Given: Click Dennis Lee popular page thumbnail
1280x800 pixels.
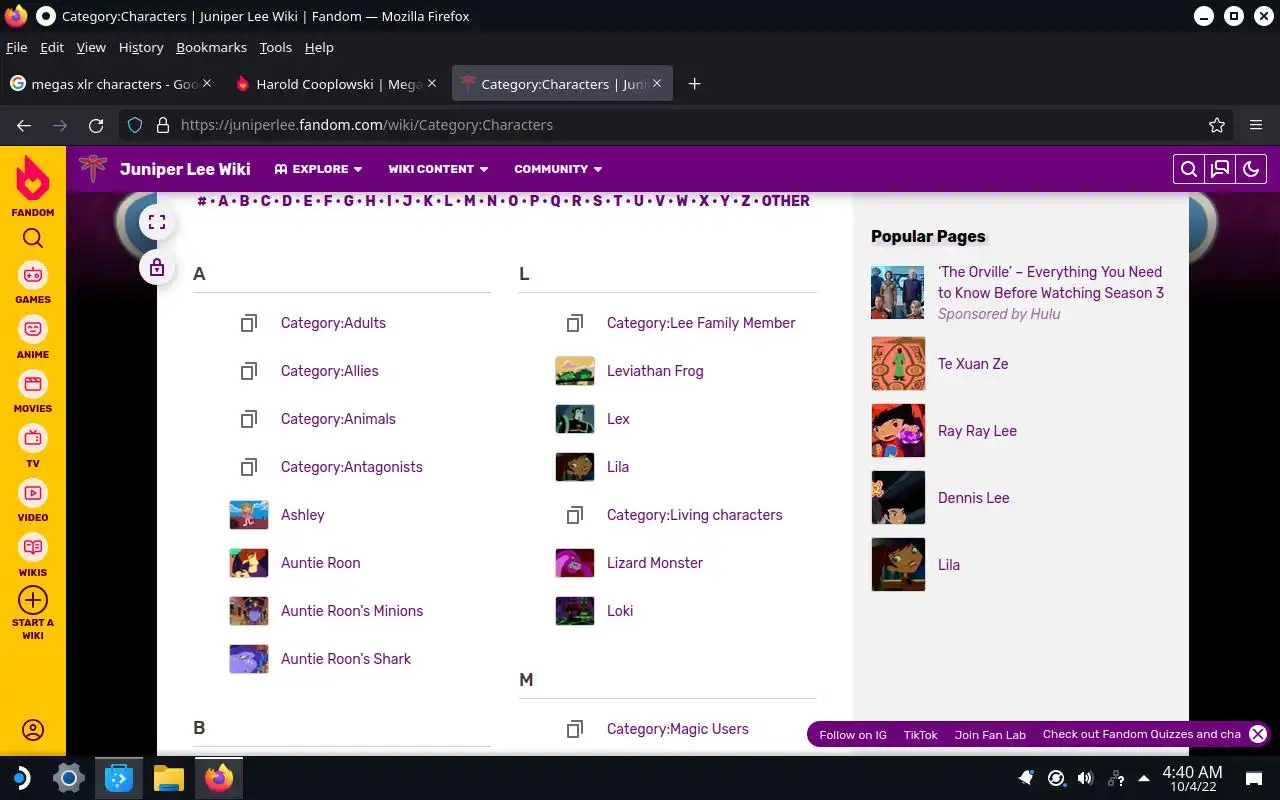Looking at the screenshot, I should pyautogui.click(x=898, y=497).
